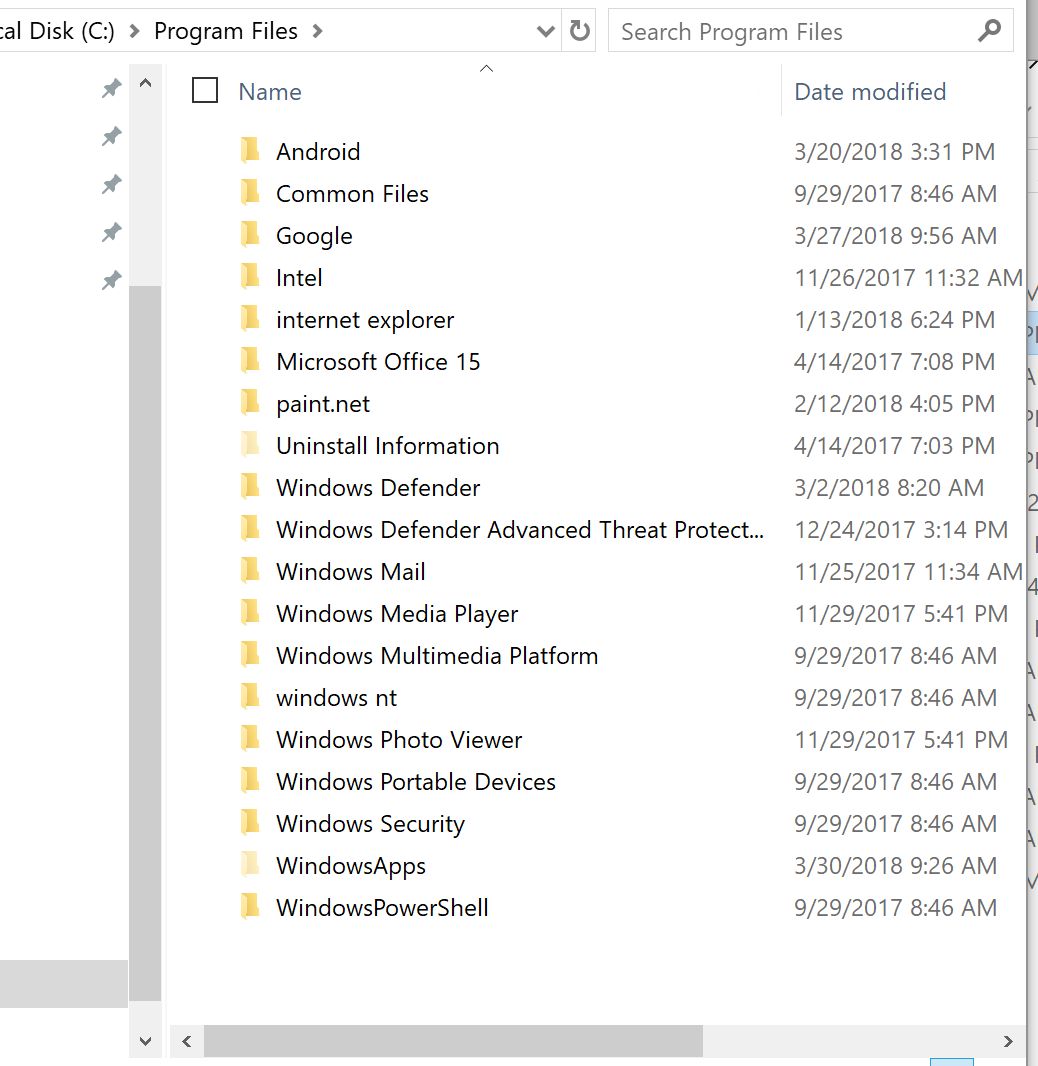Click the paint.net folder icon
Image resolution: width=1038 pixels, height=1066 pixels.
coord(250,402)
